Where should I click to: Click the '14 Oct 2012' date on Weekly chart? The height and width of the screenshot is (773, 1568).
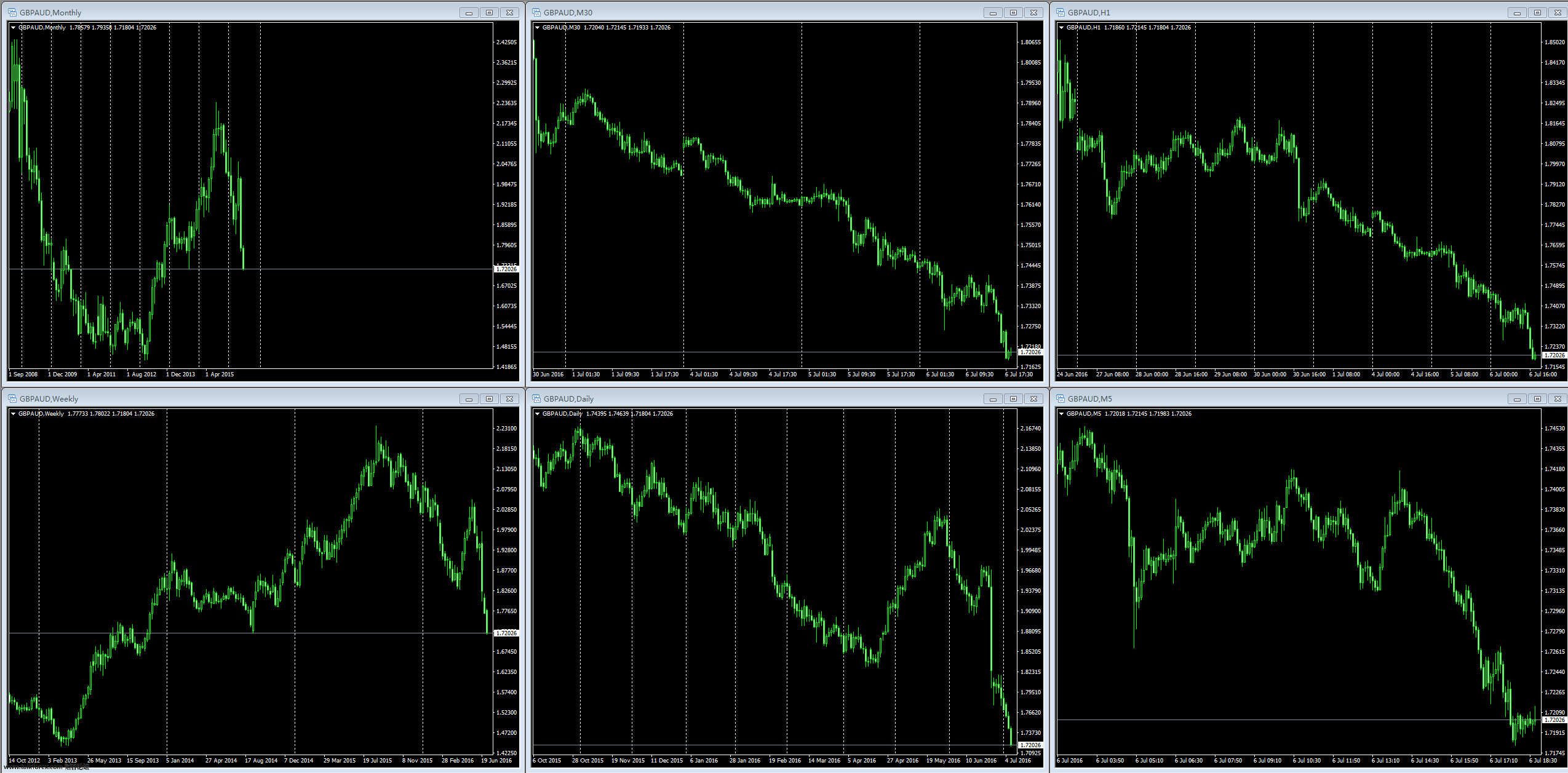pyautogui.click(x=25, y=761)
